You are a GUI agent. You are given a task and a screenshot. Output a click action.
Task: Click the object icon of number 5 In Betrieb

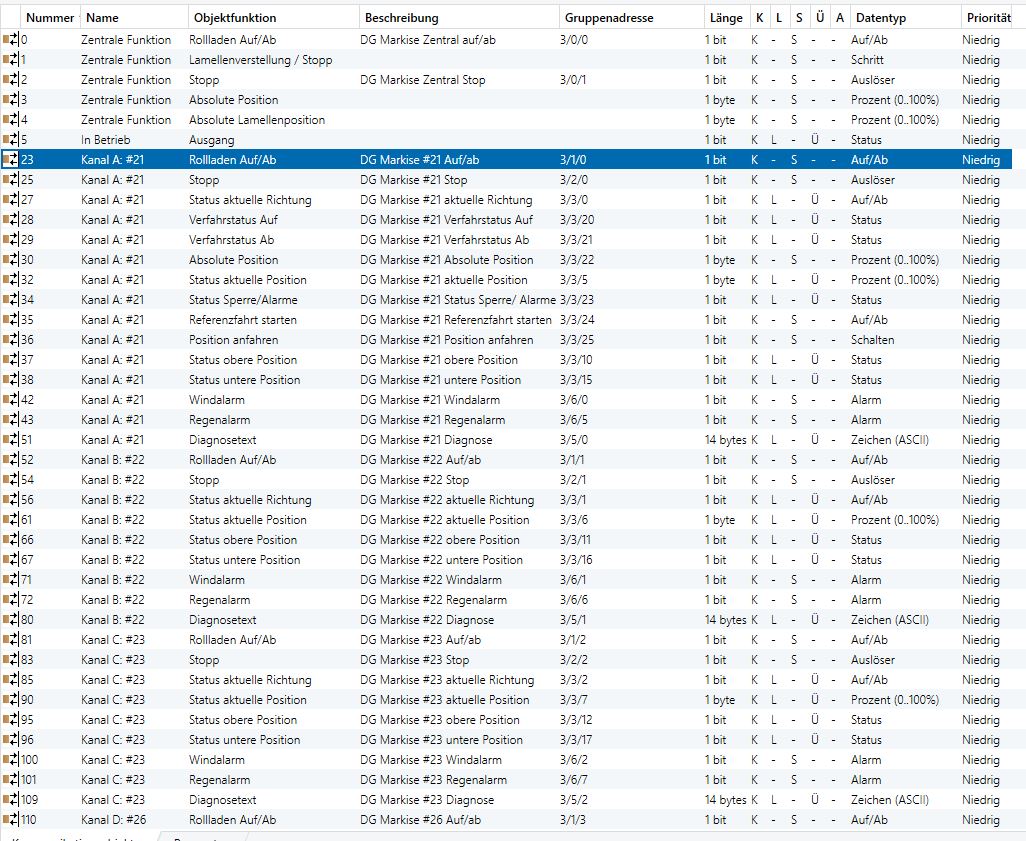pyautogui.click(x=11, y=140)
